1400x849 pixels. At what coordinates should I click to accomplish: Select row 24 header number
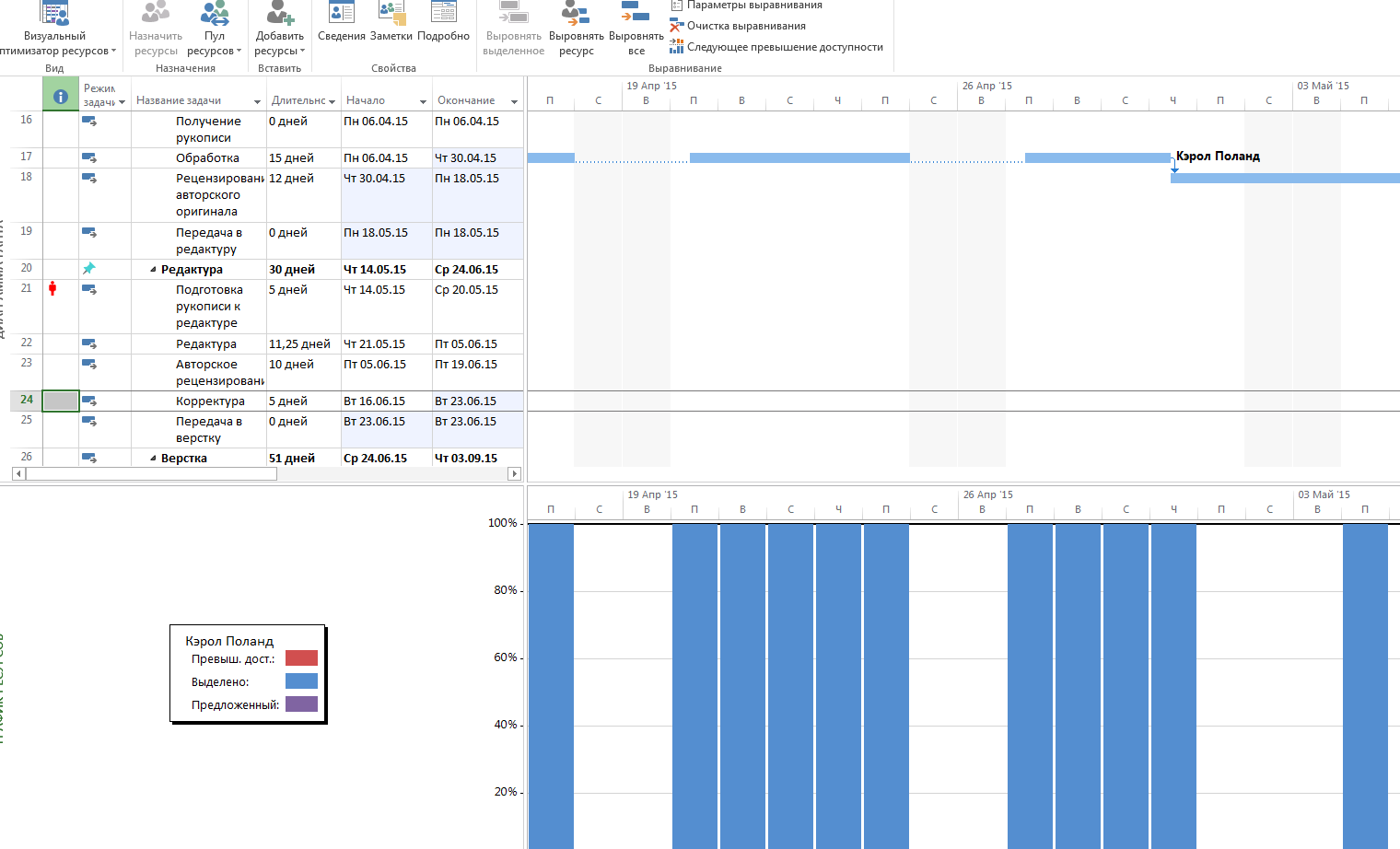[x=27, y=401]
